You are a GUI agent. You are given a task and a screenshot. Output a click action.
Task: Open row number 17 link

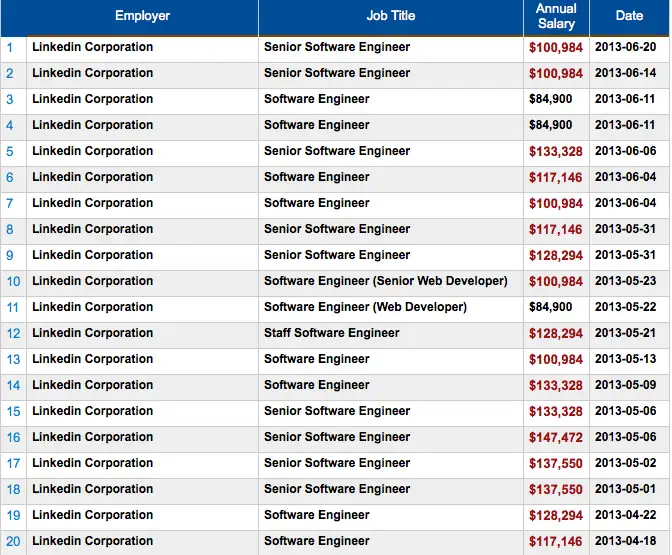(13, 464)
